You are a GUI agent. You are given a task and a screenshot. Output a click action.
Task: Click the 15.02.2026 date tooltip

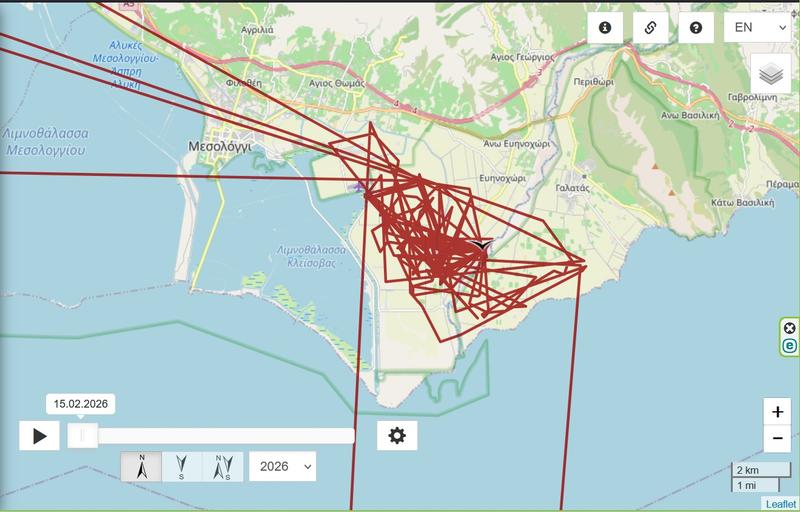pos(81,404)
